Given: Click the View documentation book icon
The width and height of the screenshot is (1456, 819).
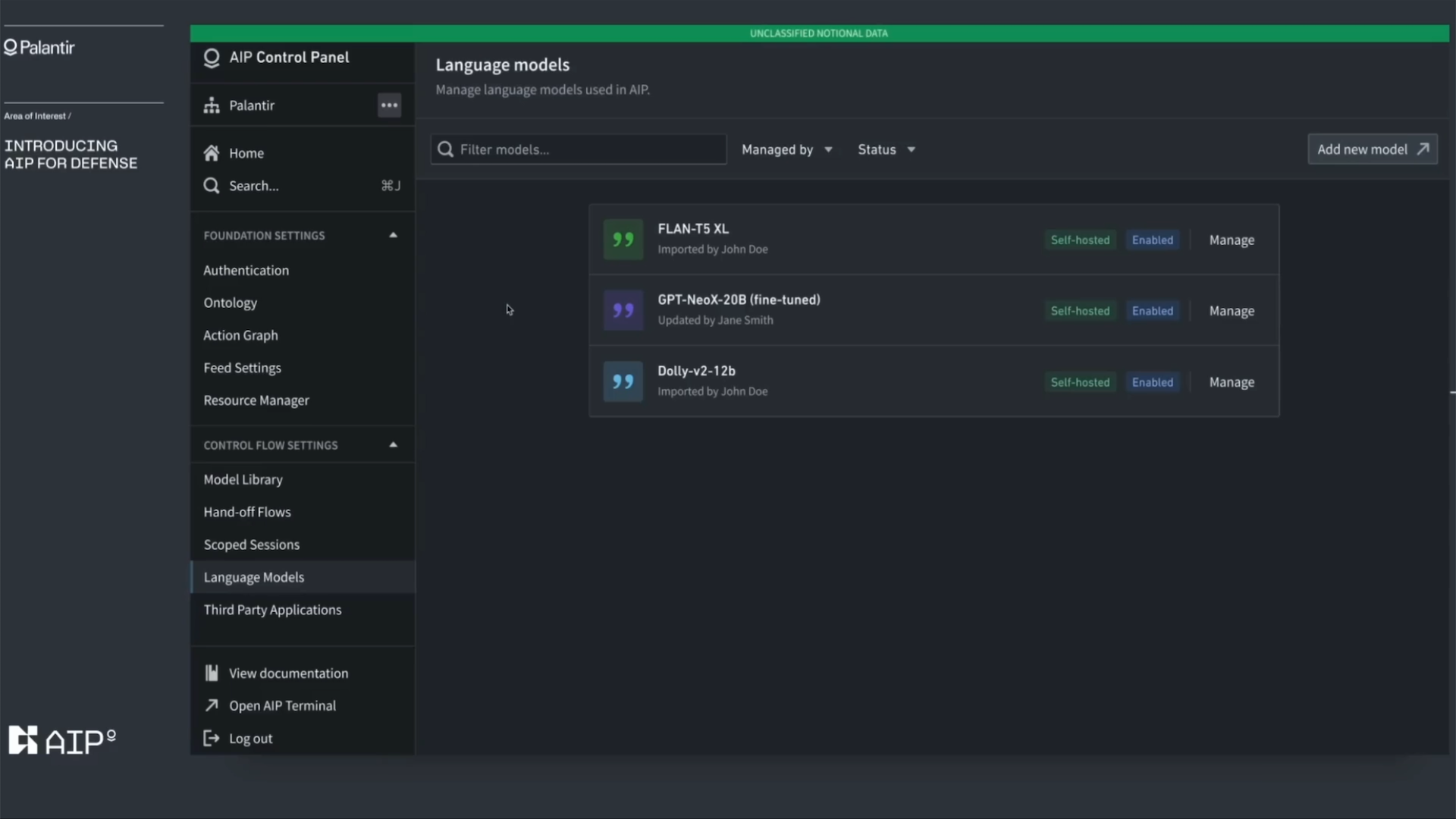Looking at the screenshot, I should (x=212, y=673).
